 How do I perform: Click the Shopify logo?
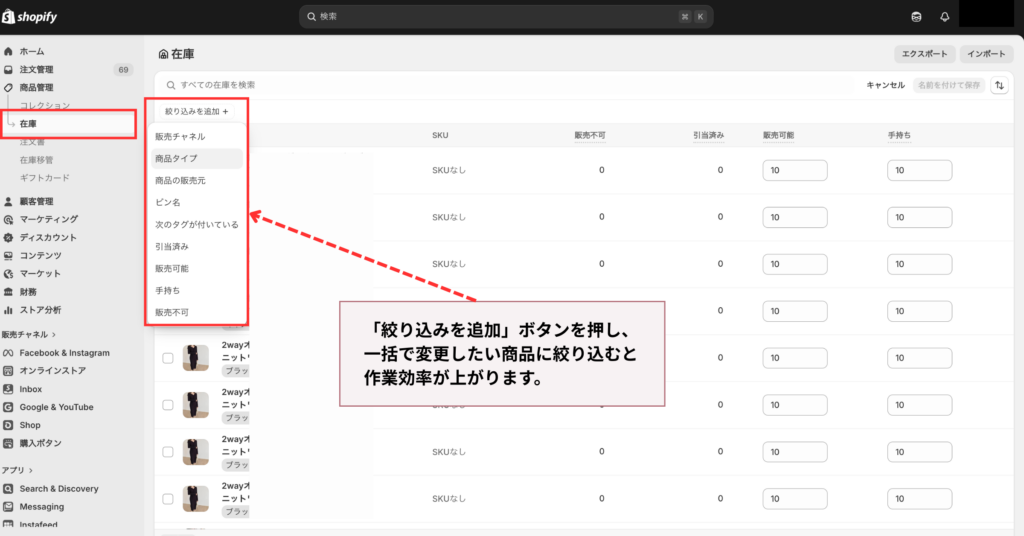click(x=30, y=17)
